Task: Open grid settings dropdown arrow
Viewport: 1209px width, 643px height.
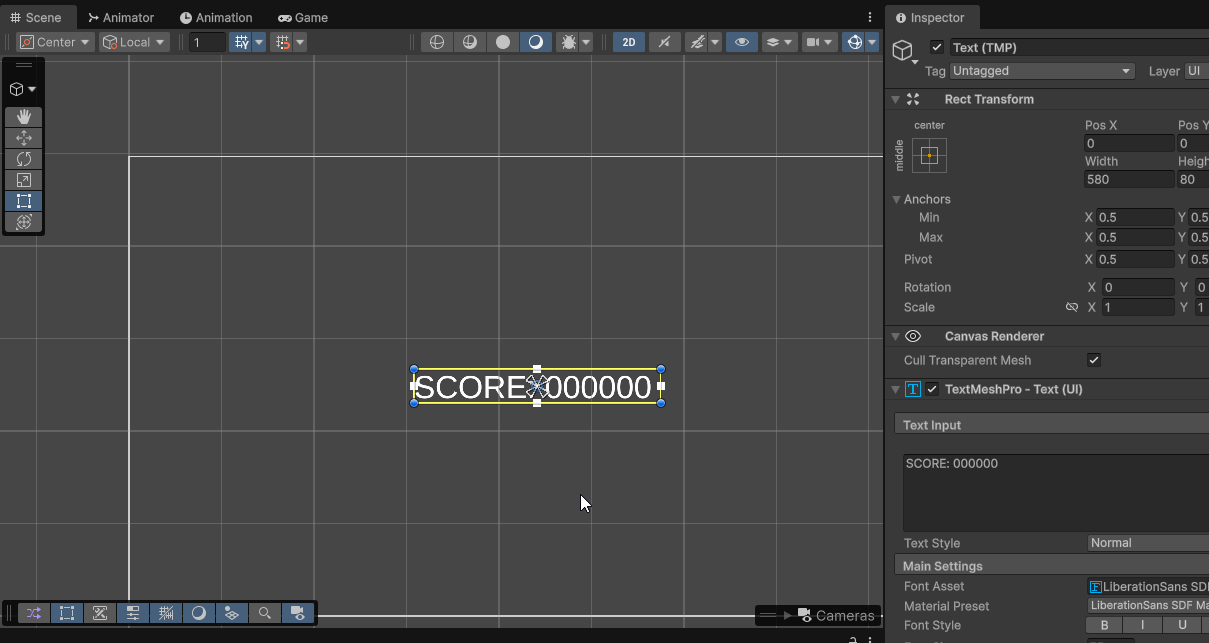Action: 259,42
